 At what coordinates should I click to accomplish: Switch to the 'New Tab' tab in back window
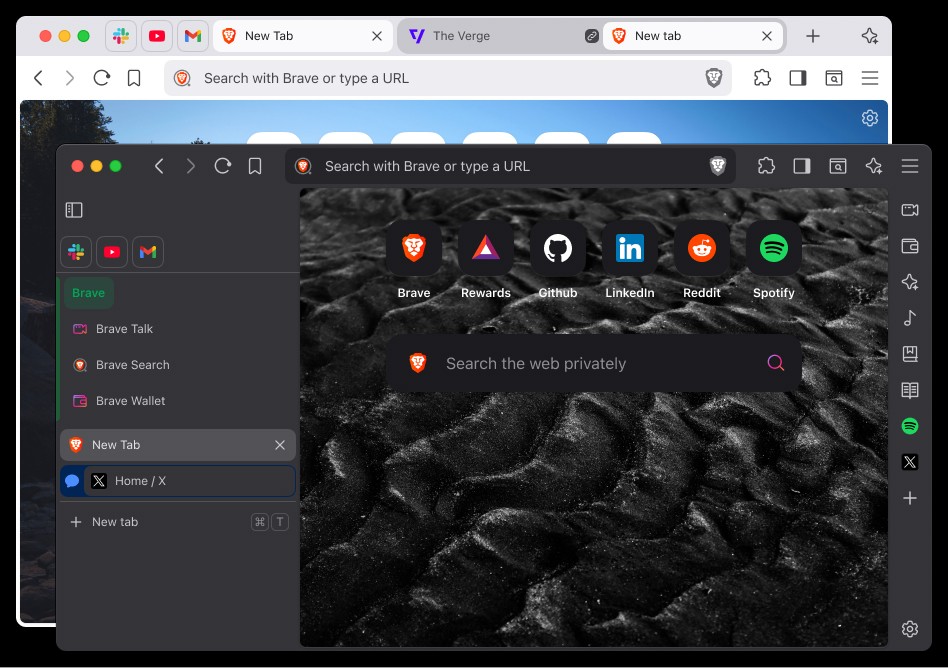click(301, 36)
